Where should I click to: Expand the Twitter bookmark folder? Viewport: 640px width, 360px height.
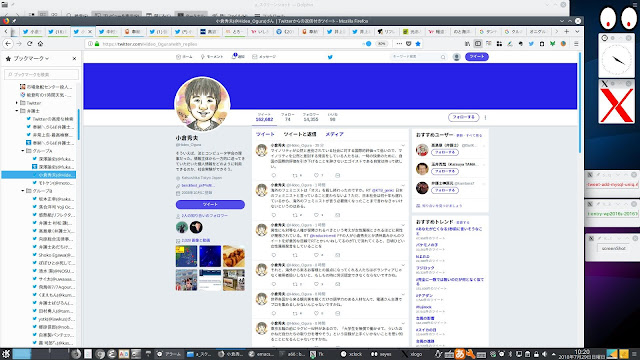coord(17,103)
